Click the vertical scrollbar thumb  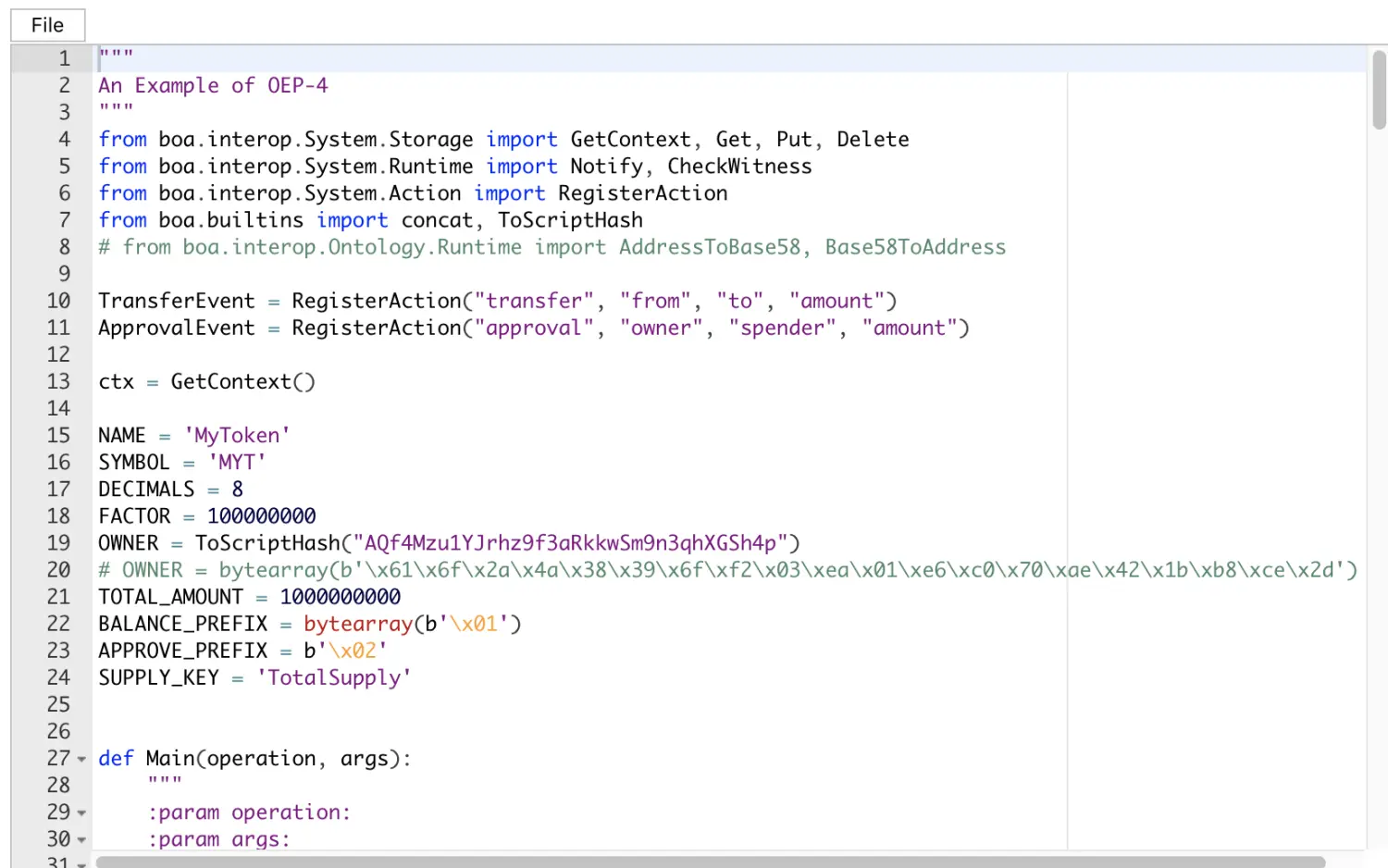tap(1379, 90)
